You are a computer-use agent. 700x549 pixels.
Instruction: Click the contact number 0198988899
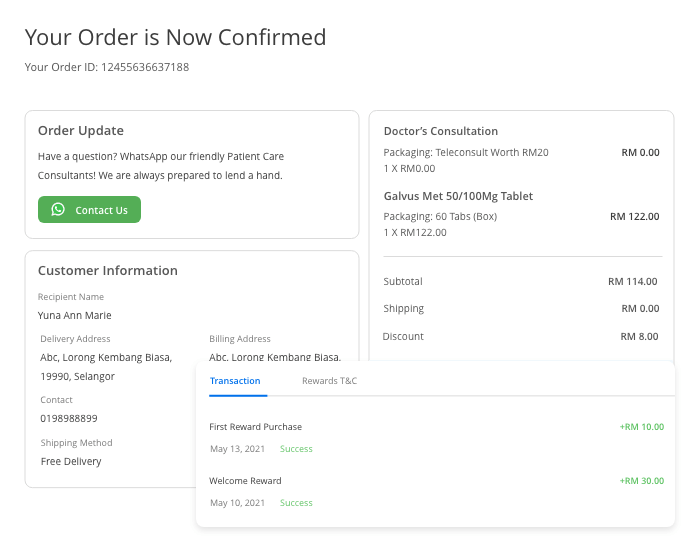pyautogui.click(x=69, y=418)
